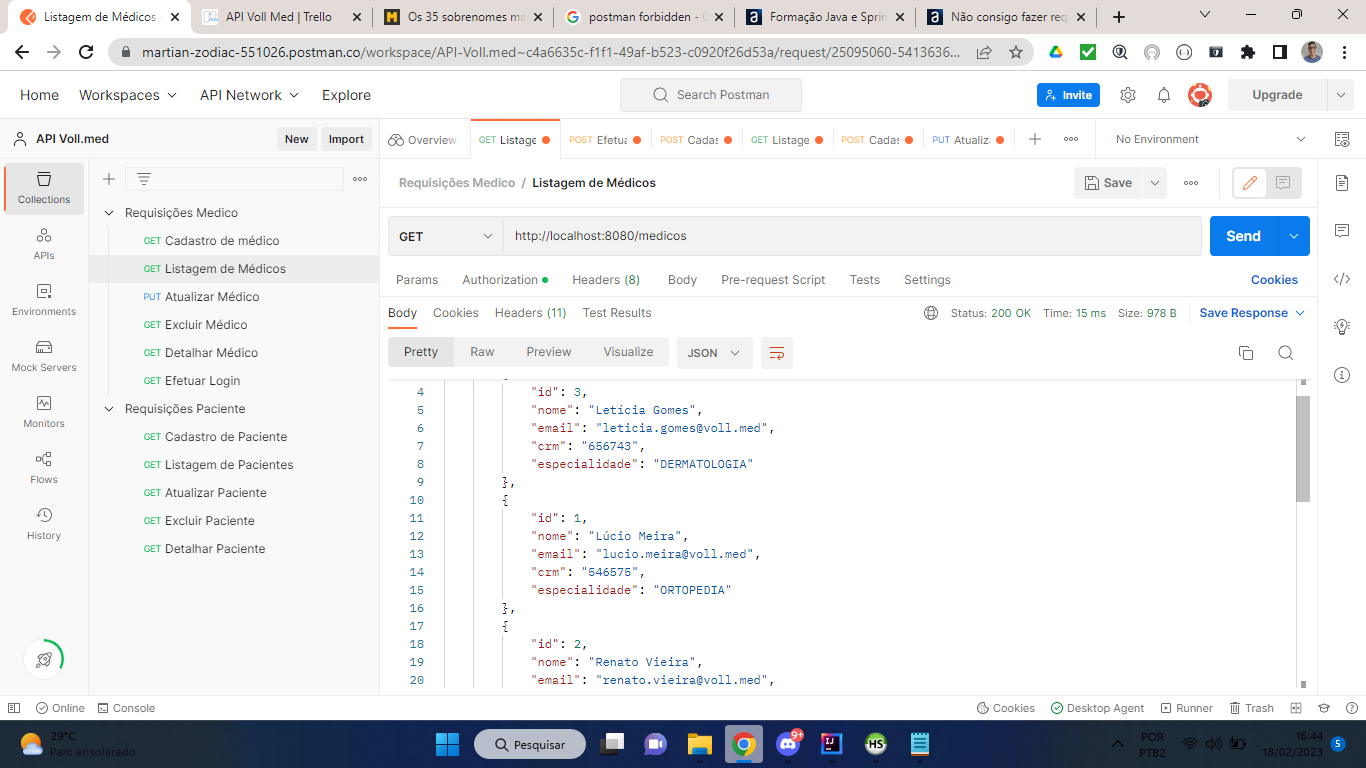Switch to the Authorization tab

(x=505, y=280)
